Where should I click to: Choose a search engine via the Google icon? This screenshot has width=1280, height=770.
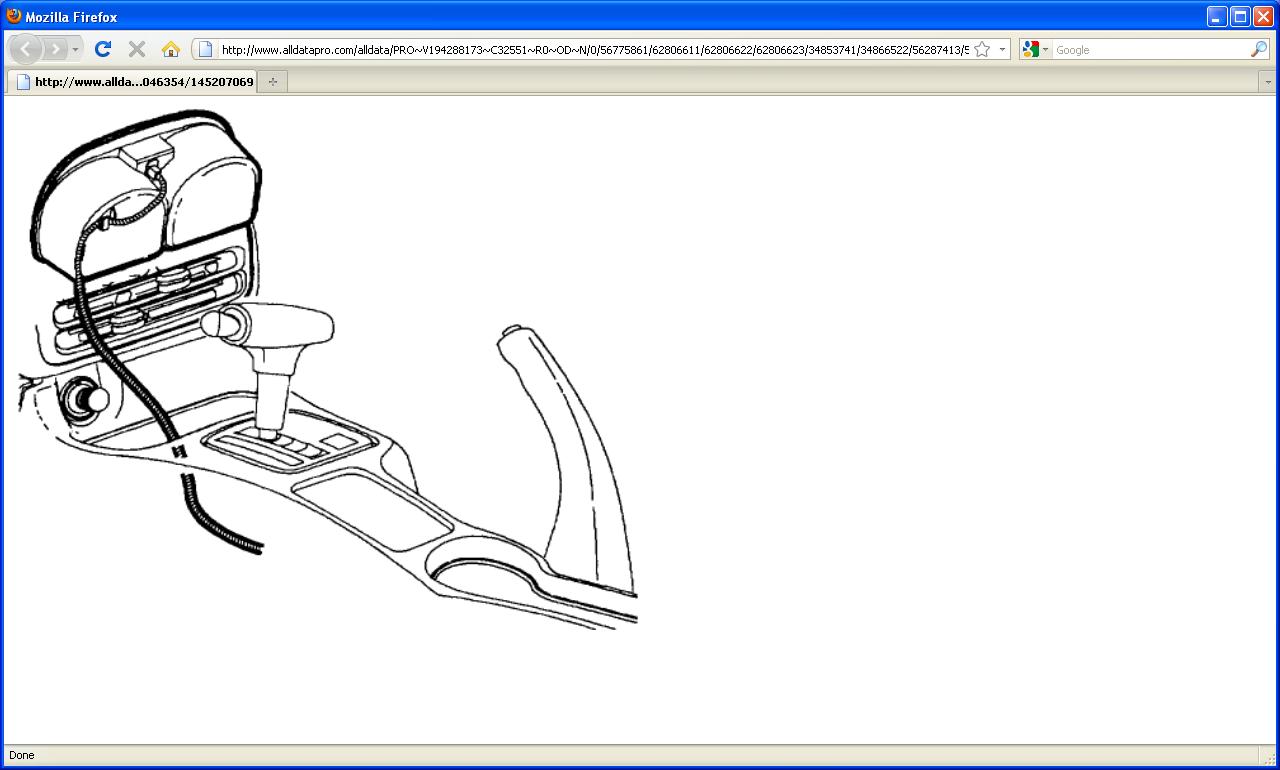[1035, 49]
